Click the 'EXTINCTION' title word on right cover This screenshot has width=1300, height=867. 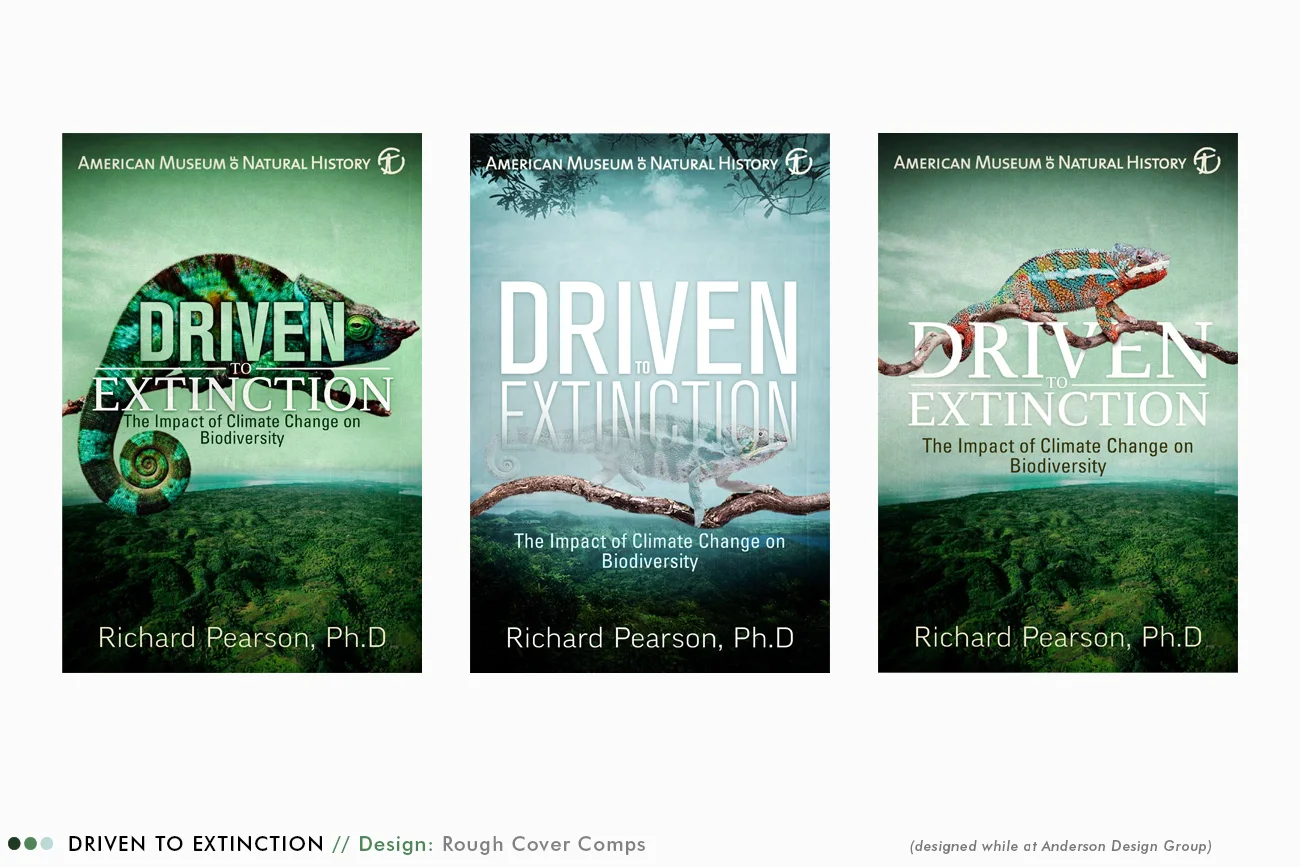[x=1058, y=409]
